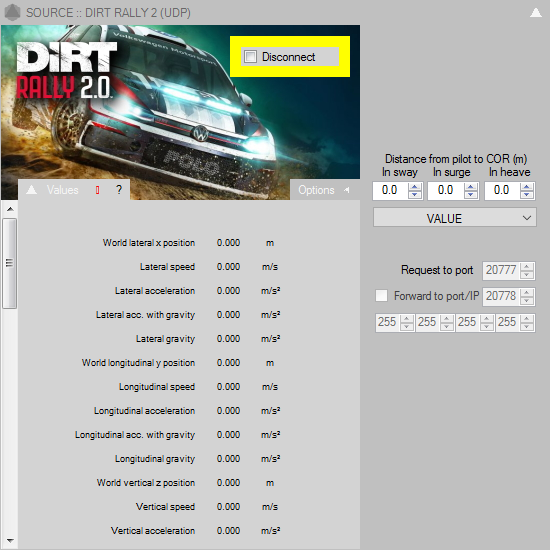Open the Options tab
Screen dimensions: 550x550
pos(316,190)
